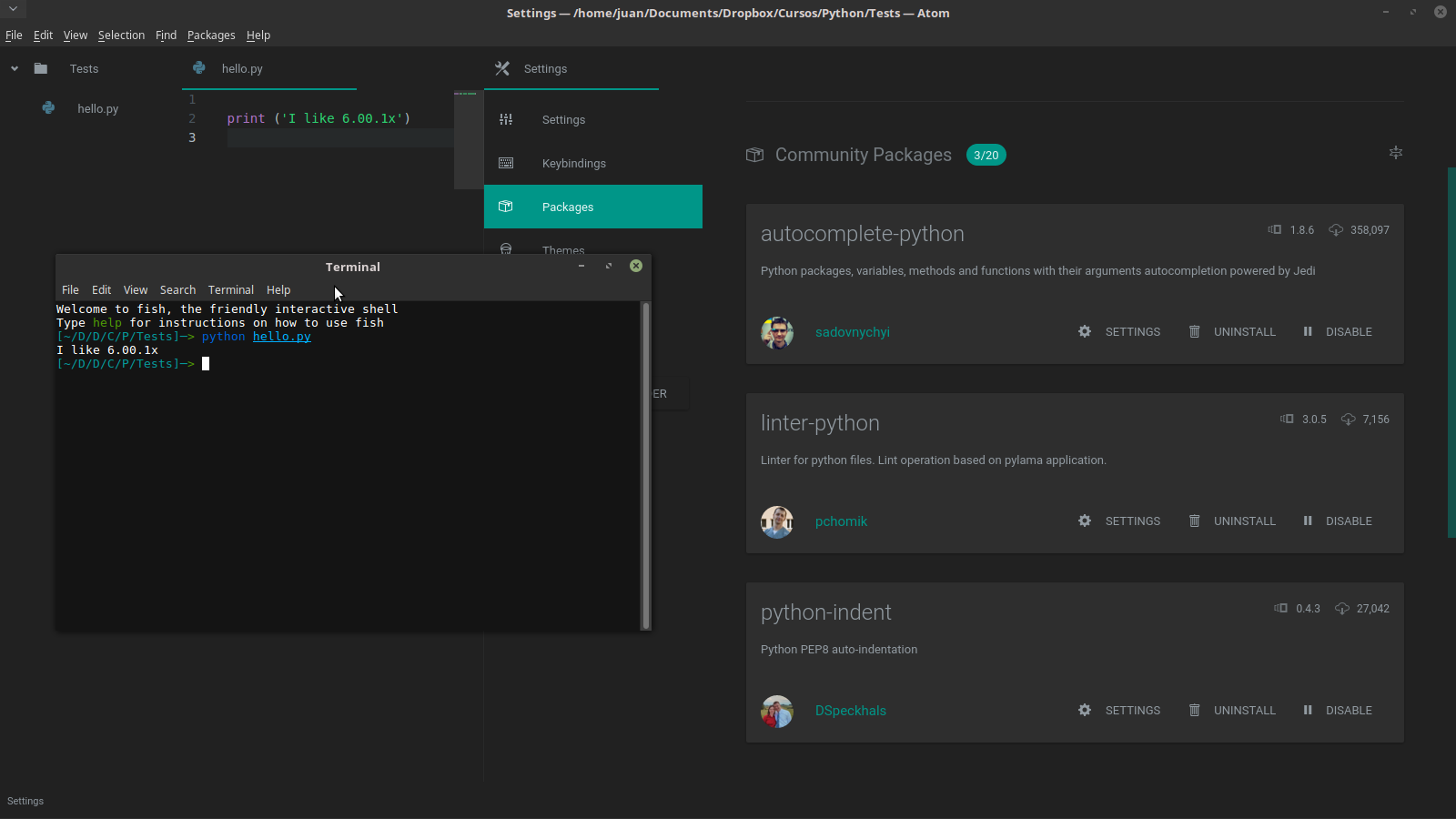Click the settings panel vertical scrollbar

pyautogui.click(x=1451, y=352)
